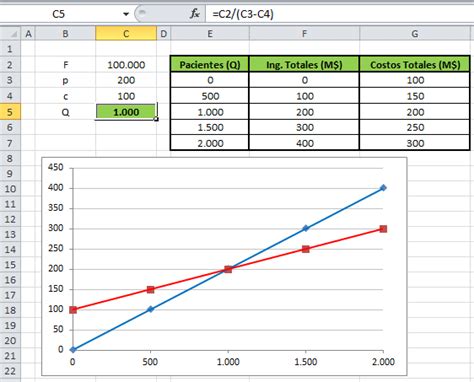Image resolution: width=474 pixels, height=382 pixels.
Task: Select column G header
Action: click(415, 34)
